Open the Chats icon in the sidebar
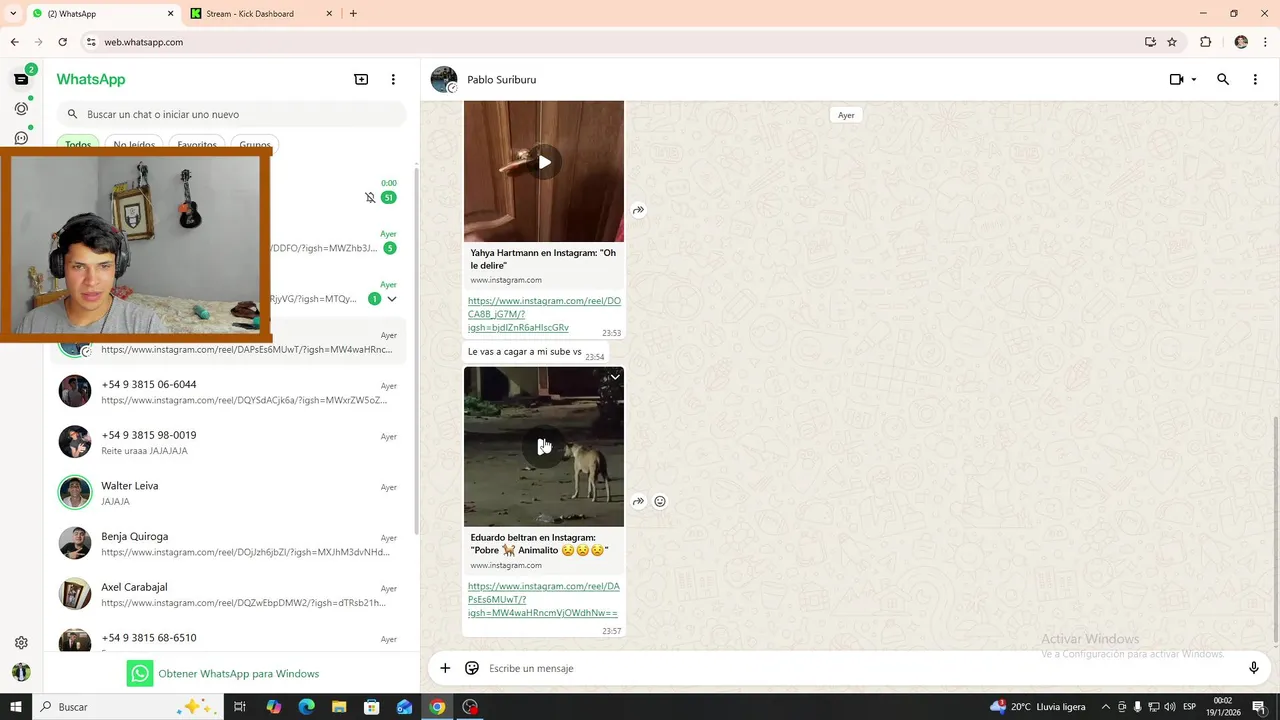 (x=21, y=79)
